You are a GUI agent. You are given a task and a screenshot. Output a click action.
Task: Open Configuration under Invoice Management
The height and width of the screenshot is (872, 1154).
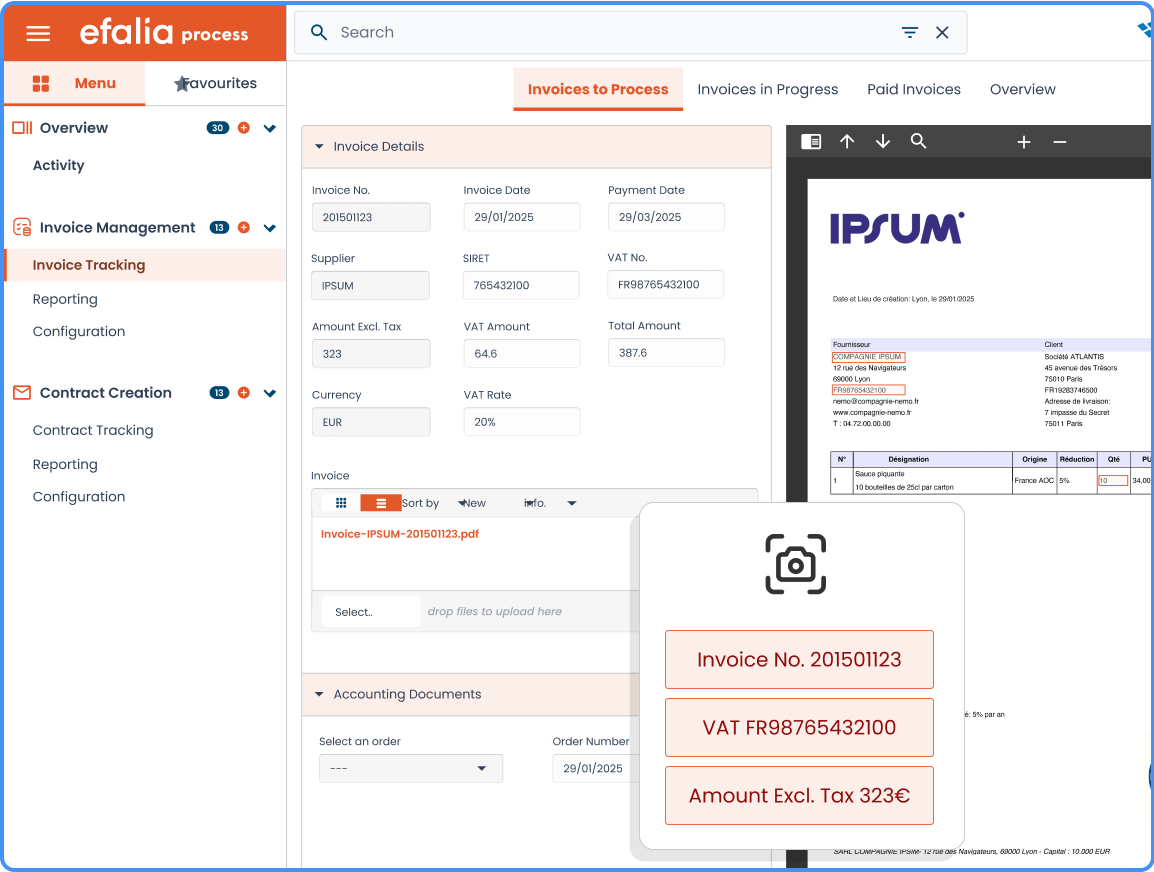click(79, 331)
